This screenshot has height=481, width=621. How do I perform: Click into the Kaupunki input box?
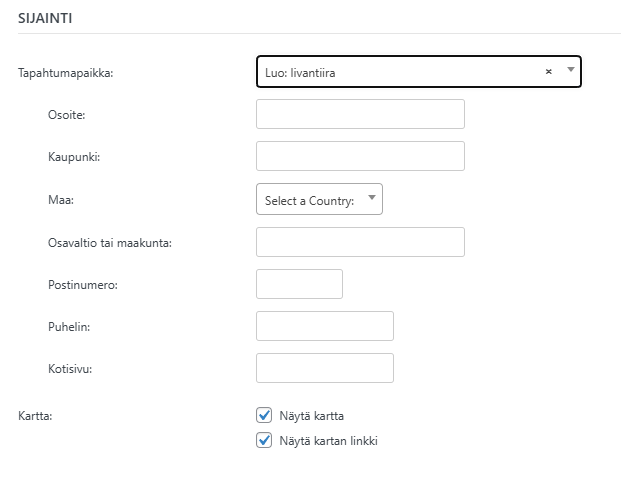click(360, 157)
